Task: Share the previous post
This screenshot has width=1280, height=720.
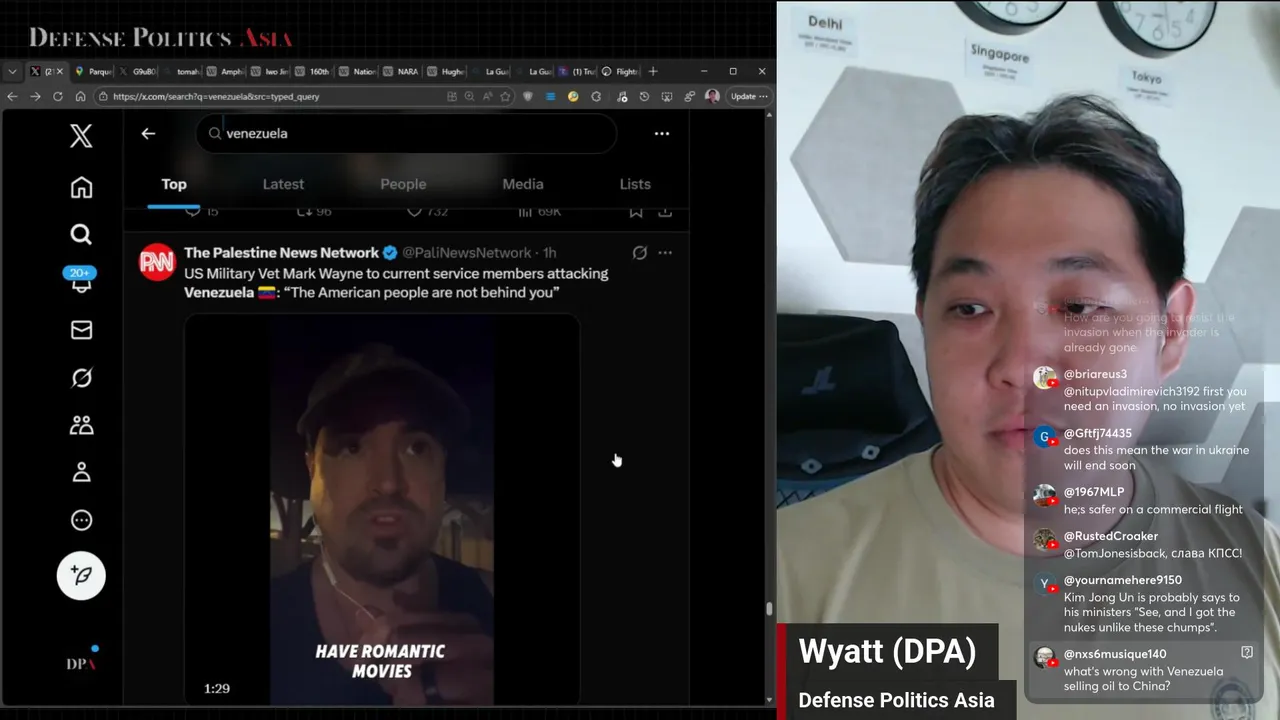Action: 665,212
